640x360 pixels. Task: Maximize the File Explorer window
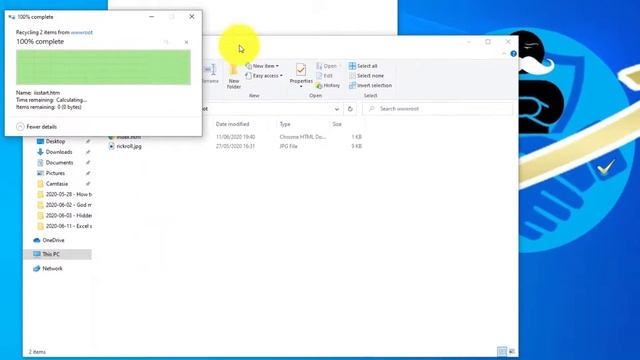(488, 42)
